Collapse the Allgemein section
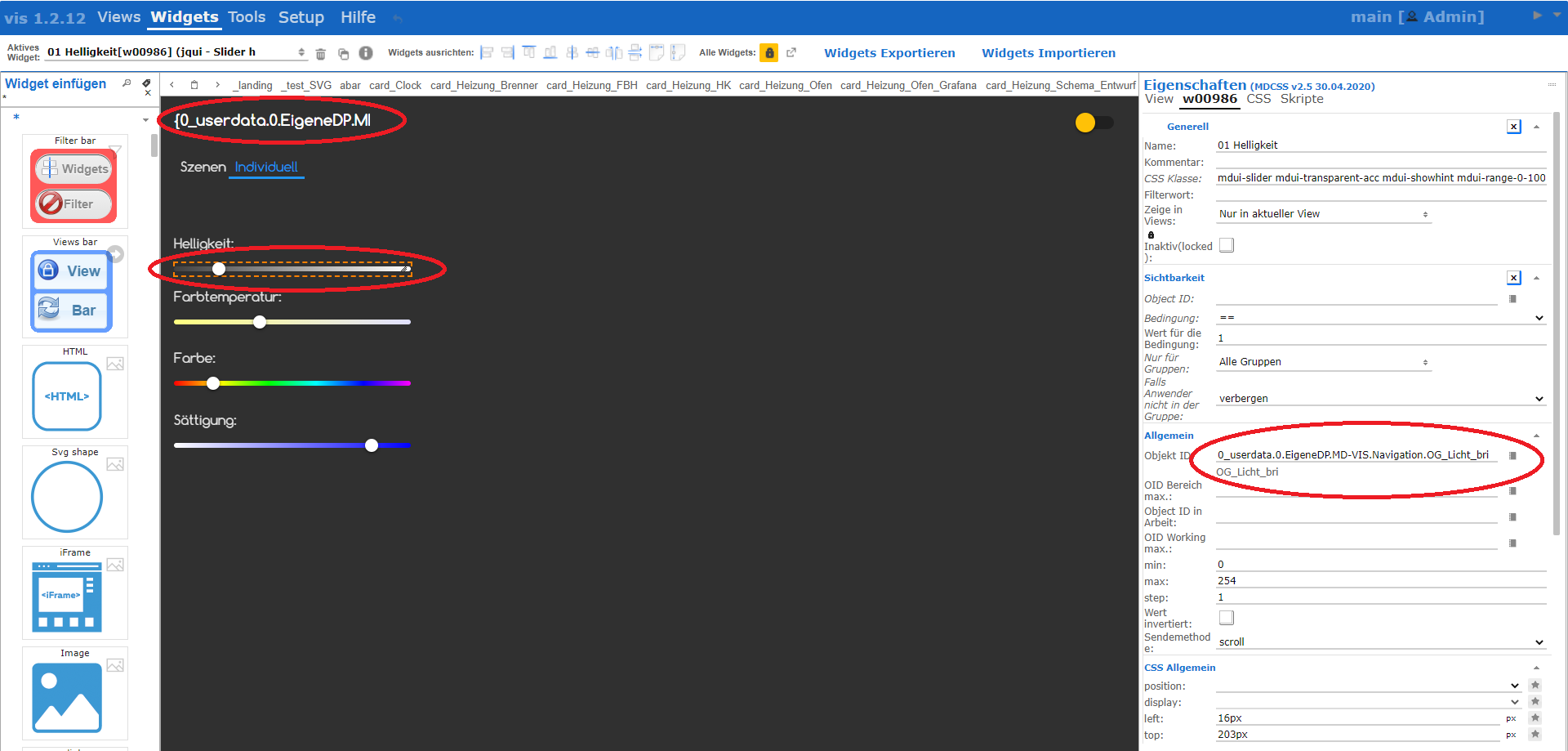 1536,436
